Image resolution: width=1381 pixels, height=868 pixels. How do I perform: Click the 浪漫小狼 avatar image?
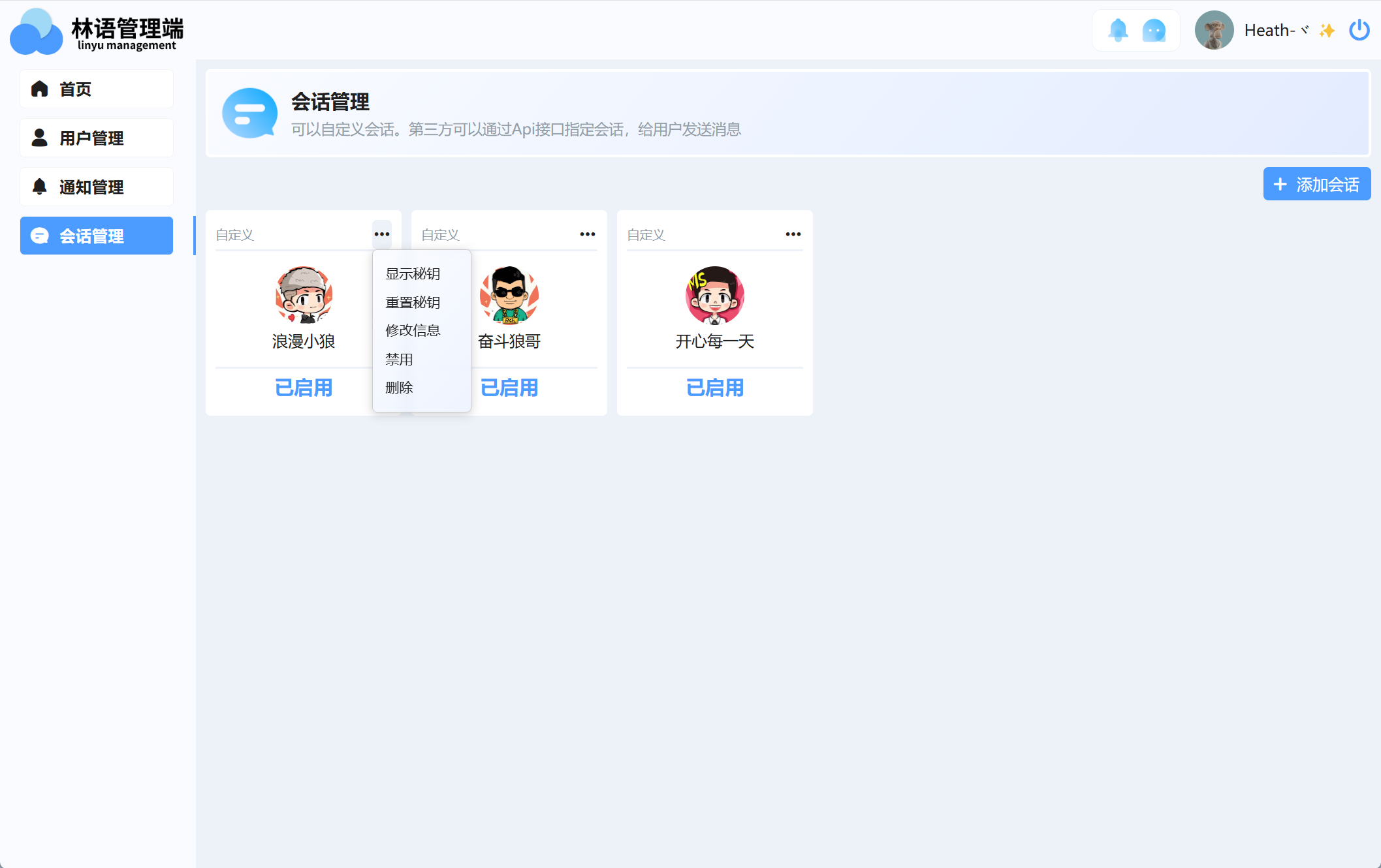point(304,295)
